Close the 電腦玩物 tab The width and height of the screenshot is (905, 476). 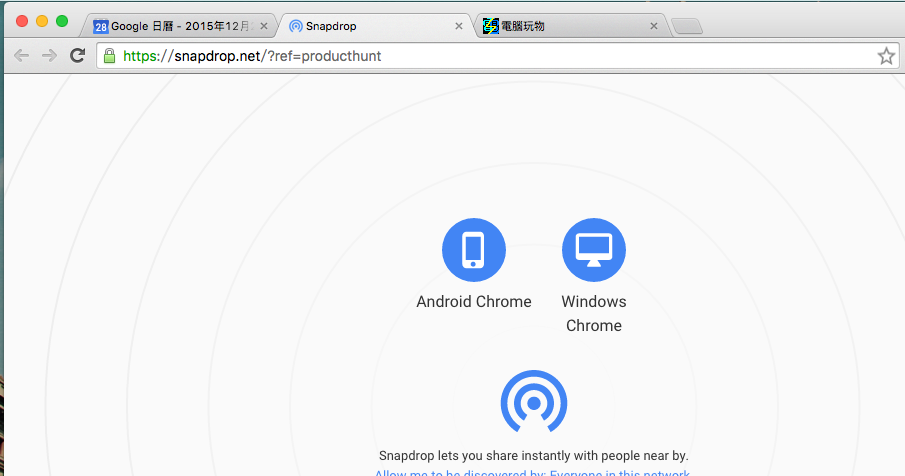(x=654, y=26)
